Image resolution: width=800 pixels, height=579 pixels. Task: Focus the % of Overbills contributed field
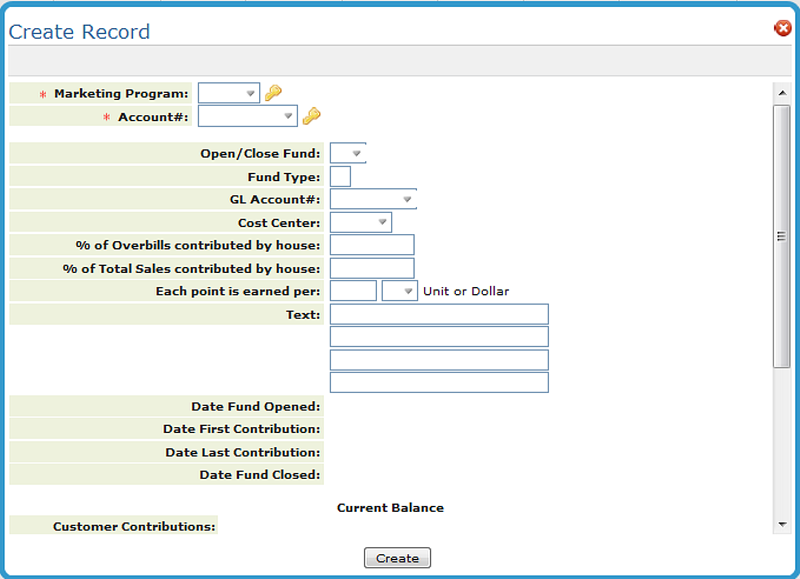coord(371,245)
